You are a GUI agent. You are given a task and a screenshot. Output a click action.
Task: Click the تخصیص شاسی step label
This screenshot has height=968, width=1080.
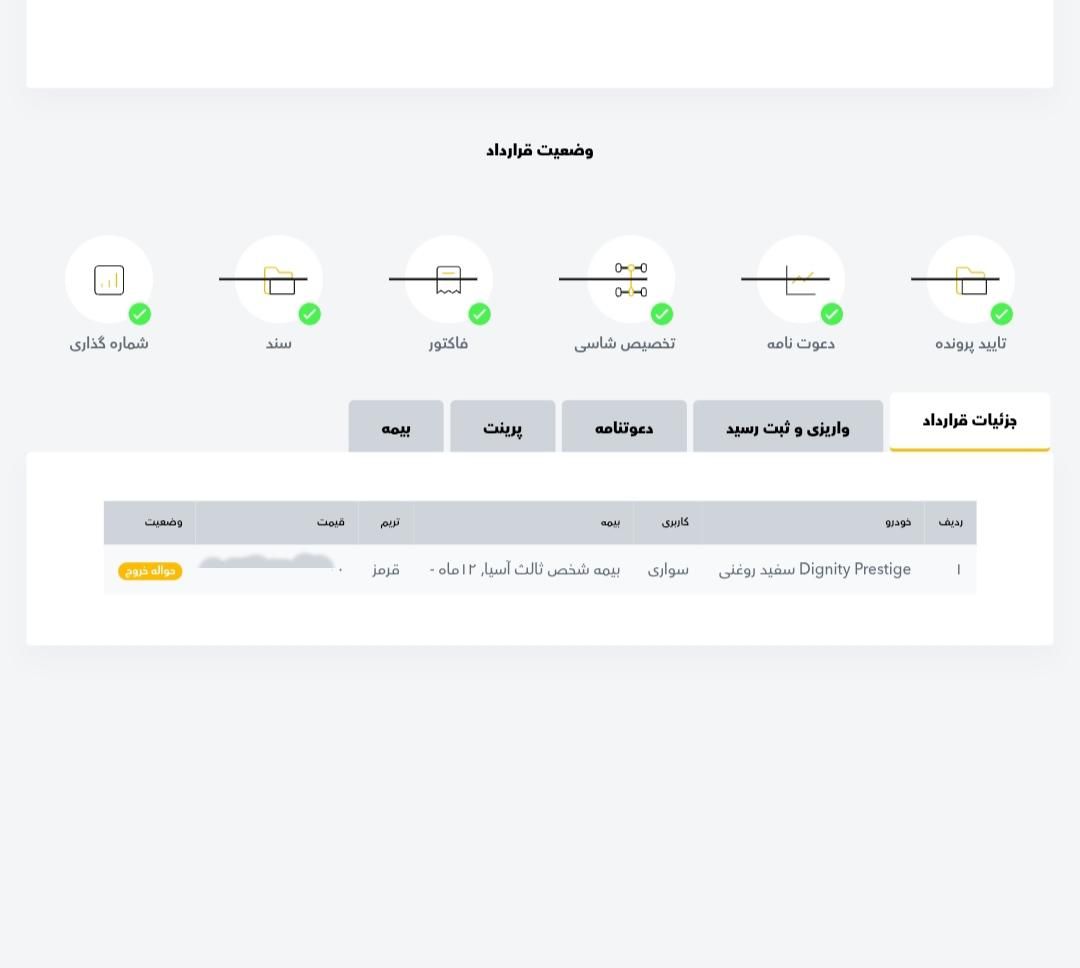[x=625, y=343]
